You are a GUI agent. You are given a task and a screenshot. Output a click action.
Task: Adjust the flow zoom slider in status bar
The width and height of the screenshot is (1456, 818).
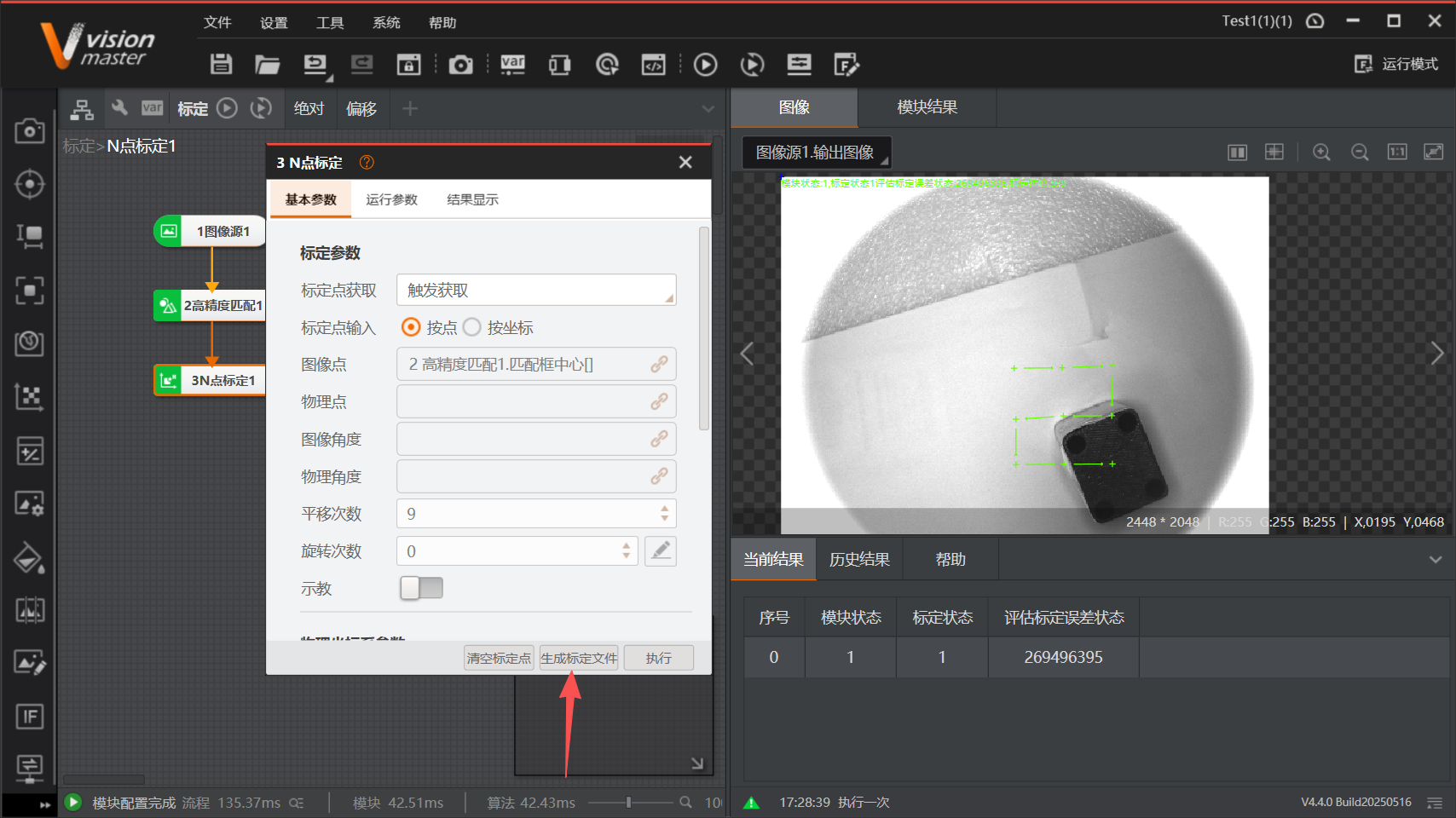[629, 802]
